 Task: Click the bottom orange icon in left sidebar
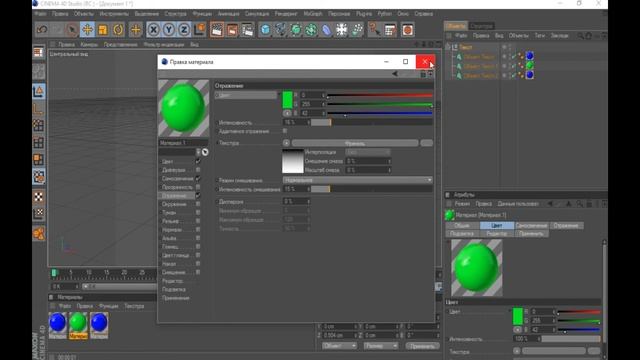(39, 233)
